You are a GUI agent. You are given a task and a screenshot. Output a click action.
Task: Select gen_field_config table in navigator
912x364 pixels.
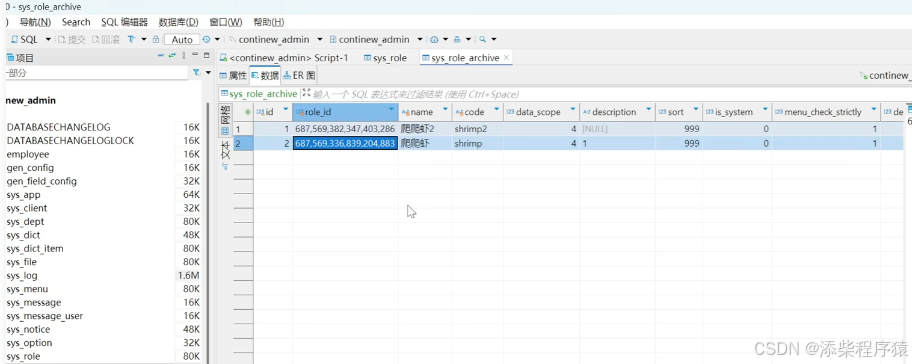[41, 181]
